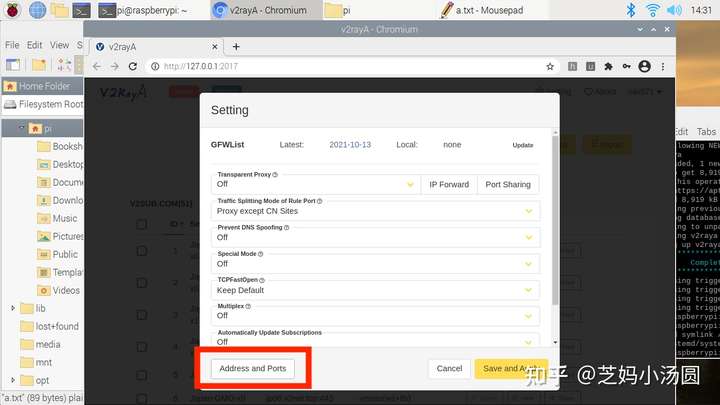This screenshot has height=405, width=720.
Task: Switch to the v2rayA Chromium tab
Action: pos(155,46)
